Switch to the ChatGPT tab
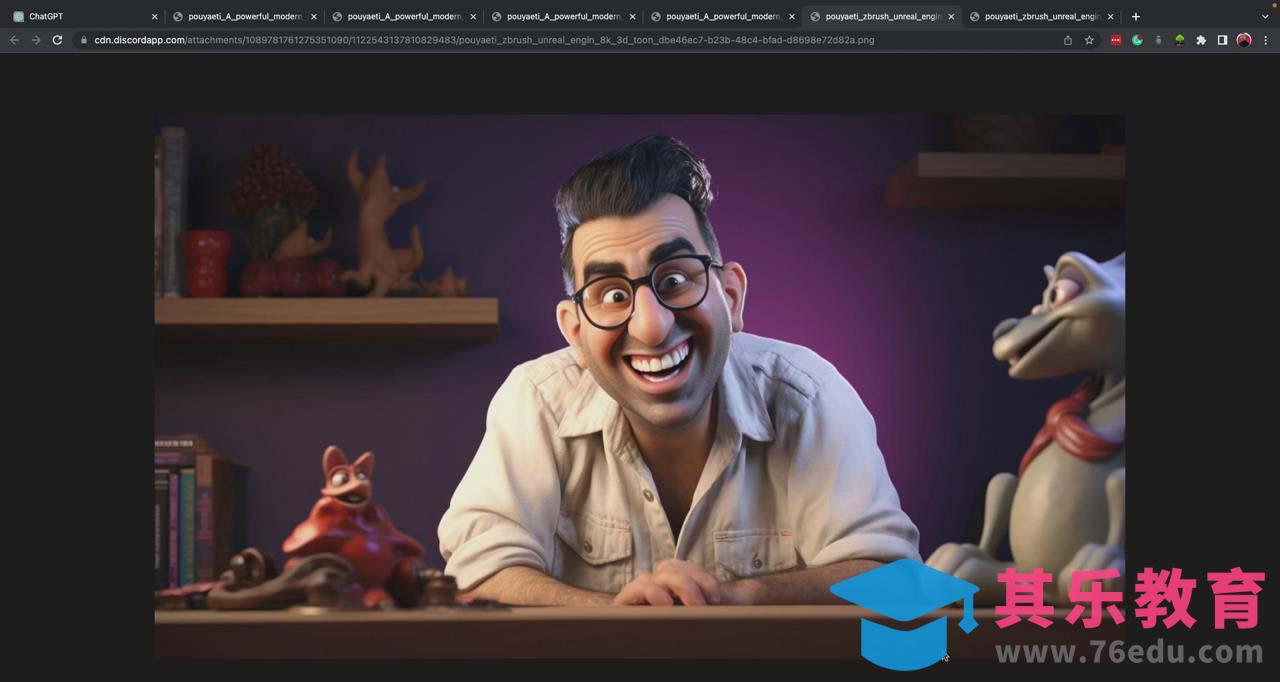1280x682 pixels. (80, 16)
